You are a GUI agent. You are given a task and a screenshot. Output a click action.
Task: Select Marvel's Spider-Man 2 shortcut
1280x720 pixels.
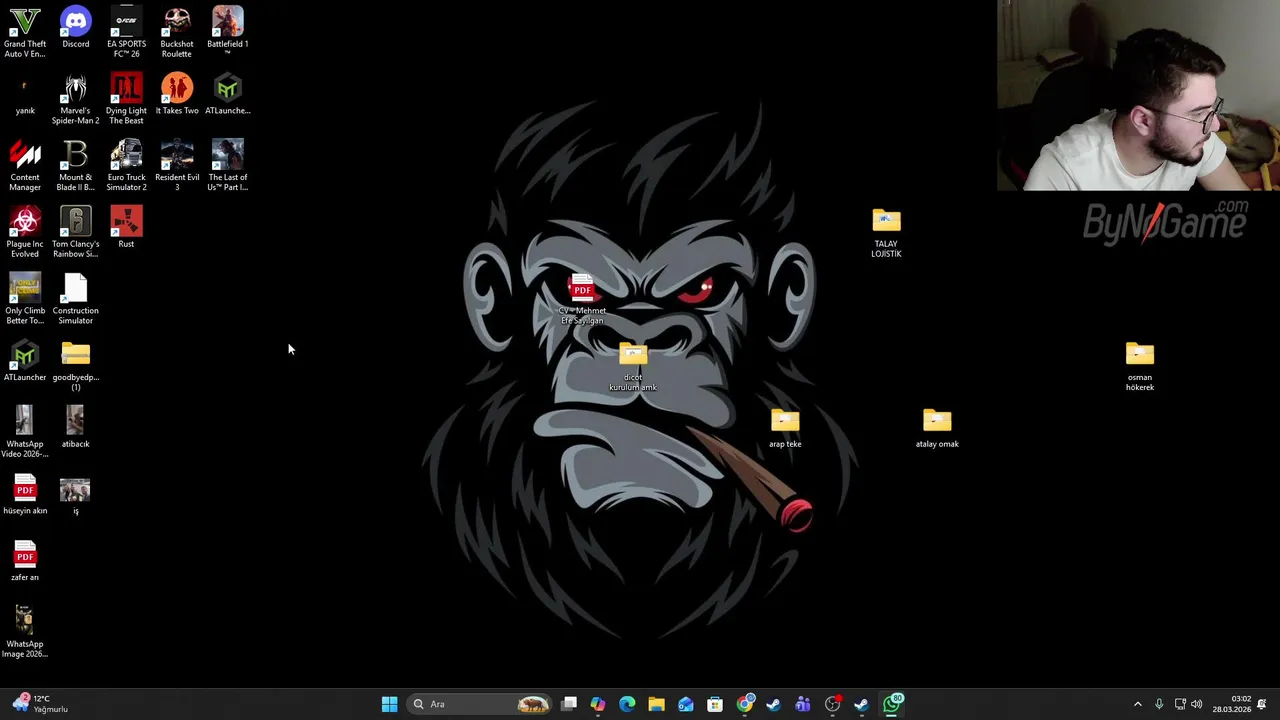(75, 99)
